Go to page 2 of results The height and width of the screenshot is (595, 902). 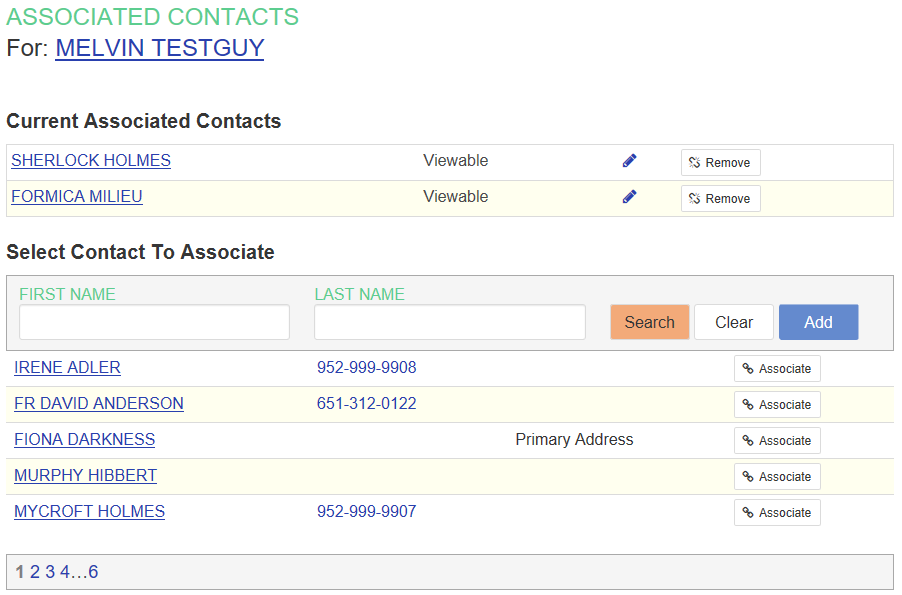tap(34, 572)
